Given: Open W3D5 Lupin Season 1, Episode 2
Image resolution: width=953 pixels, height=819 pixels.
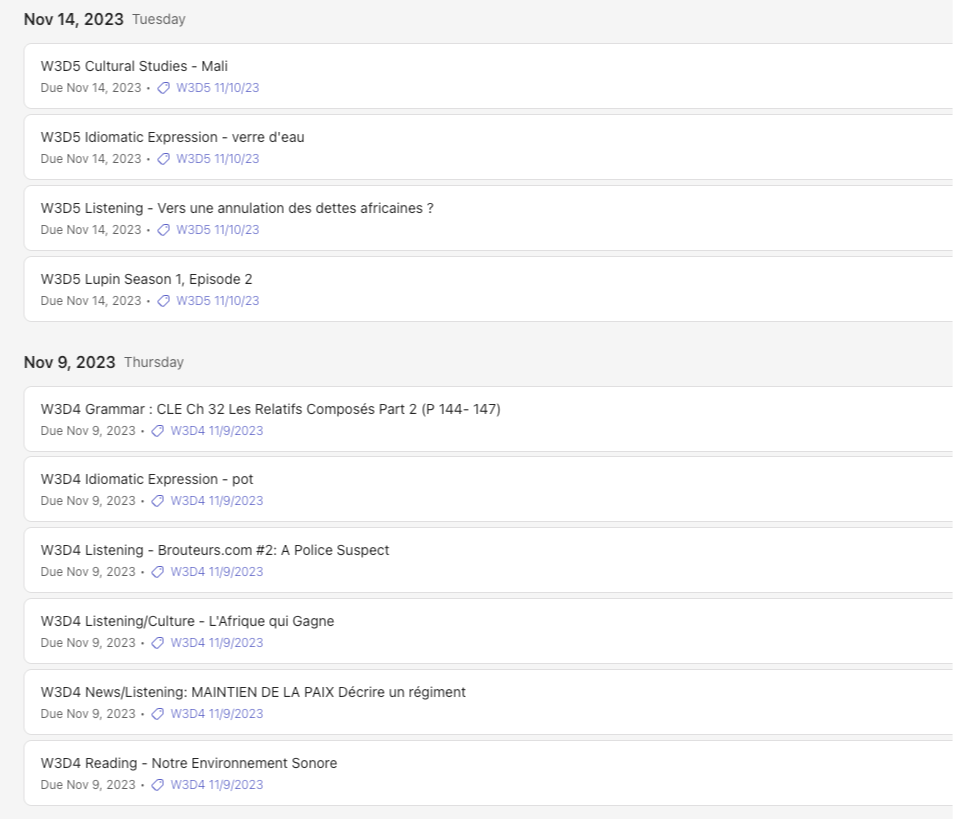Looking at the screenshot, I should point(146,279).
